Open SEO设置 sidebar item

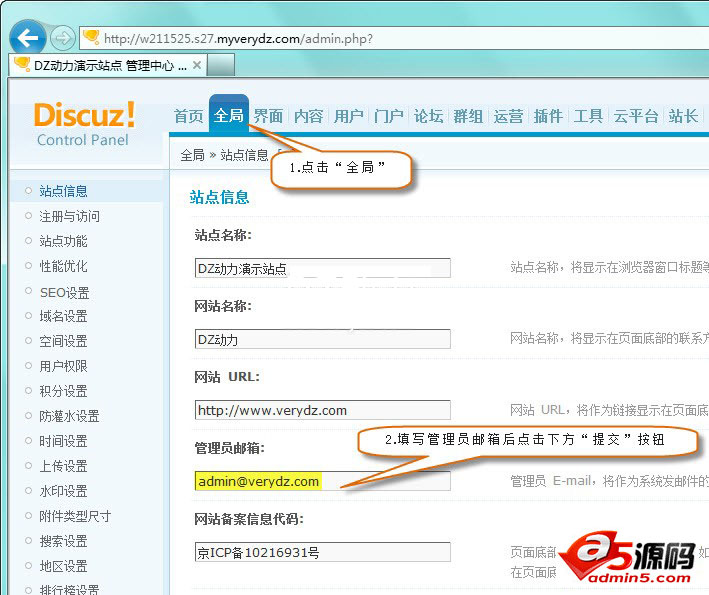64,293
